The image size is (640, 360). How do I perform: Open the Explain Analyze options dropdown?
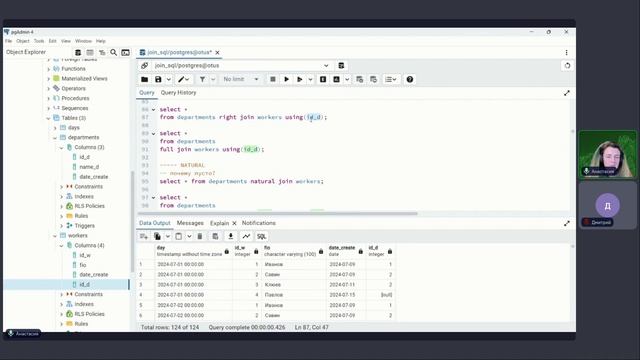pyautogui.click(x=347, y=79)
